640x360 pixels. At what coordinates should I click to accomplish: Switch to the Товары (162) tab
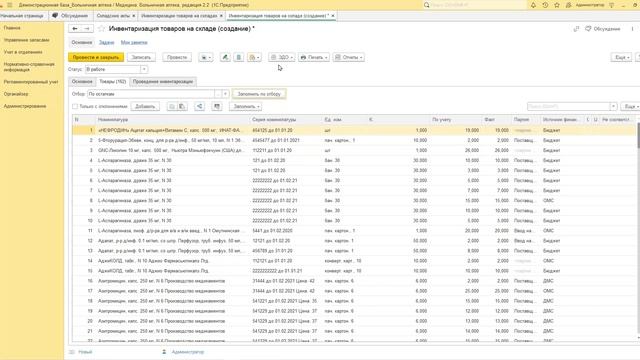(x=113, y=82)
